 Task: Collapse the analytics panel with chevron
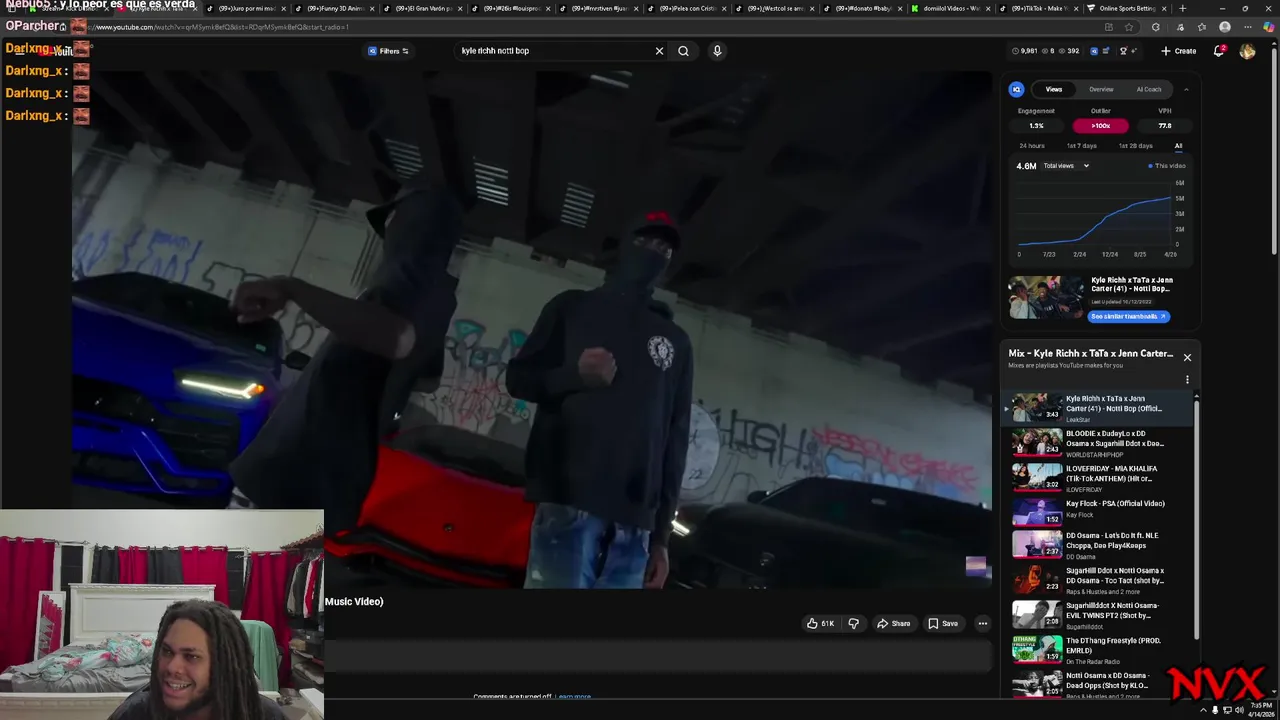tap(1186, 89)
